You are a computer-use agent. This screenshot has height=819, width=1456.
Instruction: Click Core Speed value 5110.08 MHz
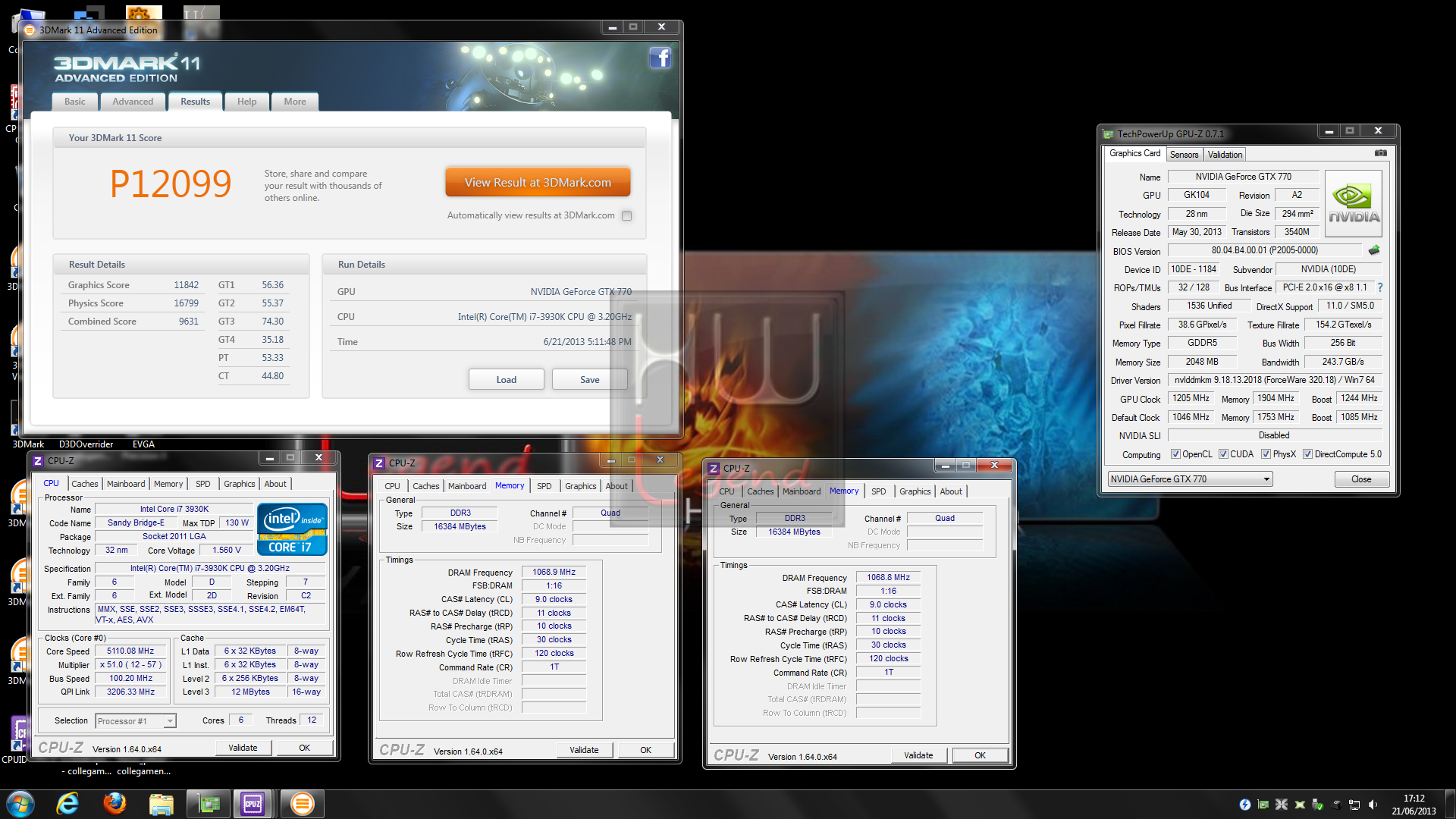[x=130, y=651]
